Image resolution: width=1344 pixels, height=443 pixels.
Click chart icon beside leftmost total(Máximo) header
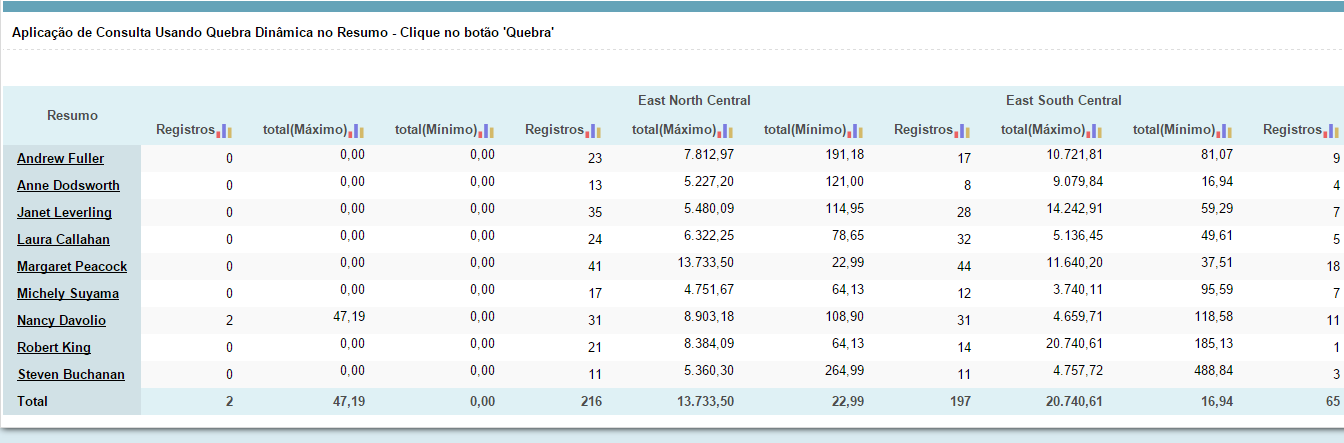point(357,131)
